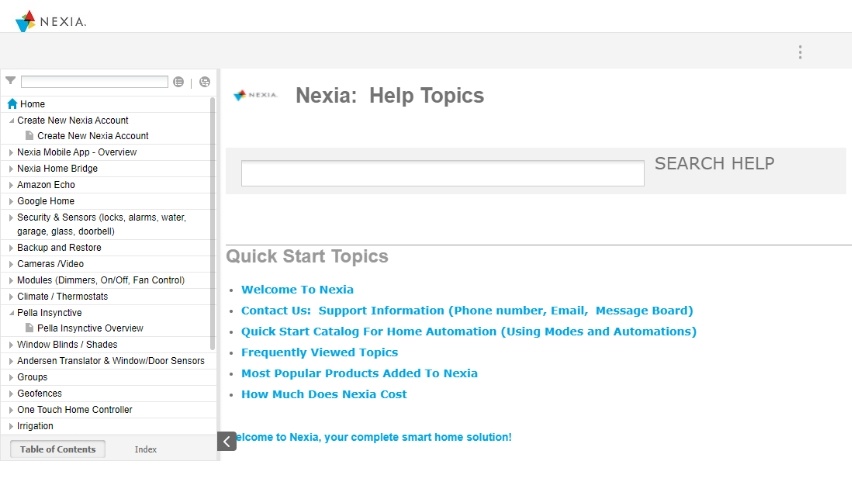Collapse the Pella Insynctive section
The height and width of the screenshot is (483, 852).
[11, 313]
